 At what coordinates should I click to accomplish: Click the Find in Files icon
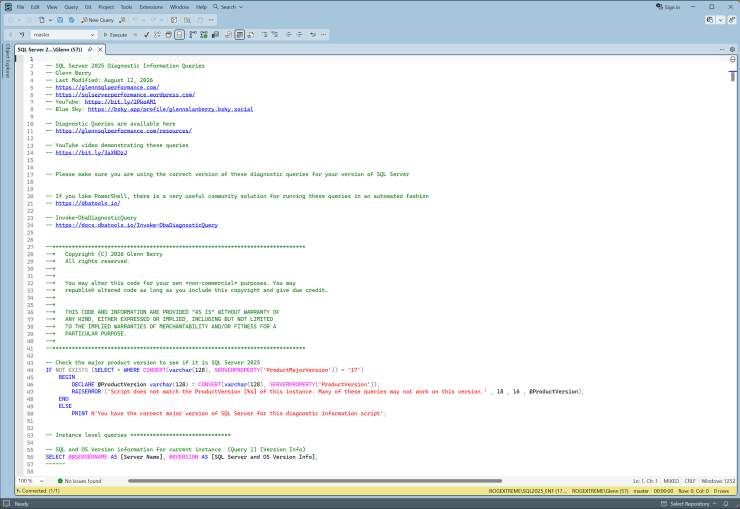187,20
